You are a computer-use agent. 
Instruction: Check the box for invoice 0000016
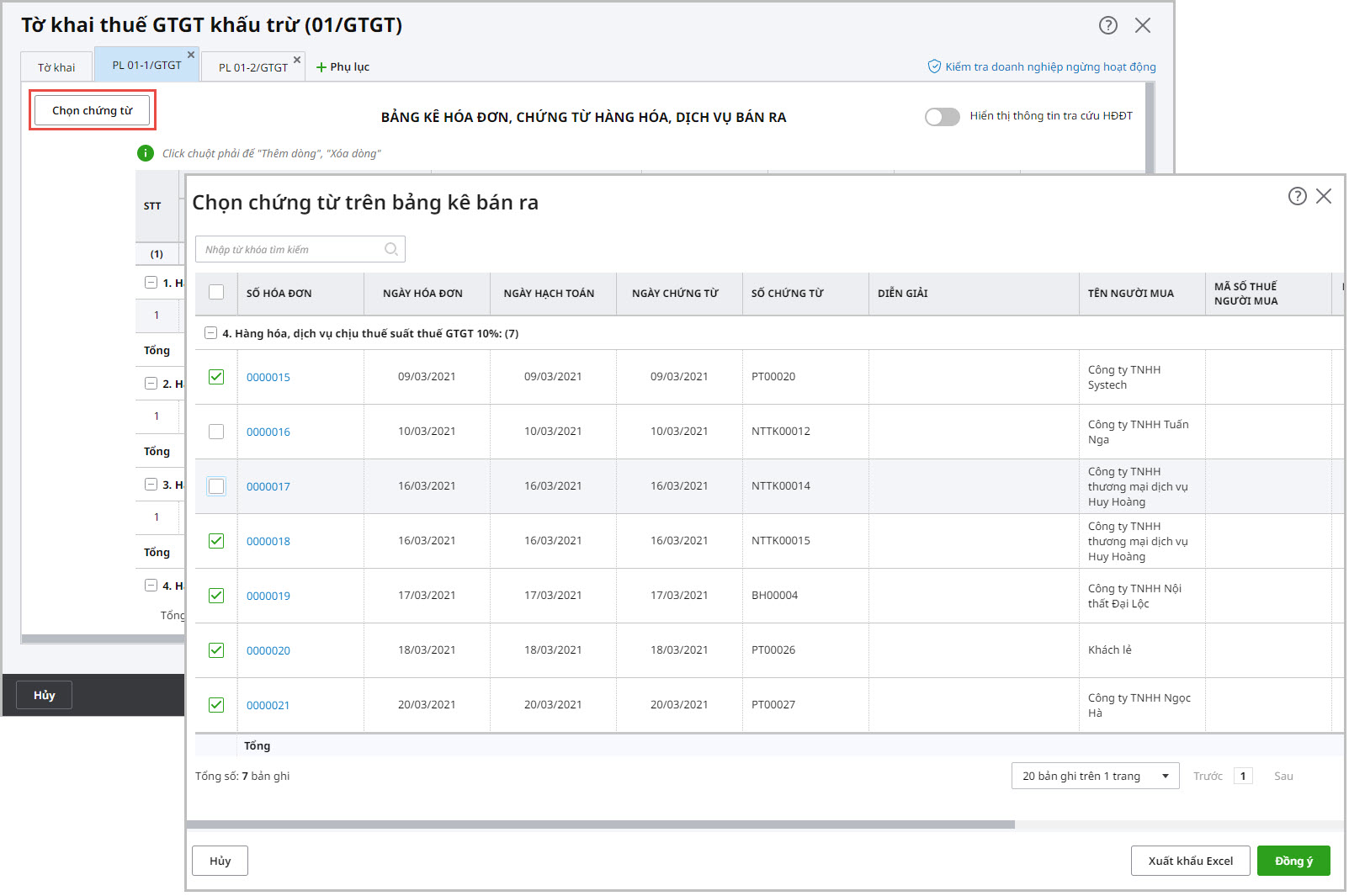(x=216, y=432)
